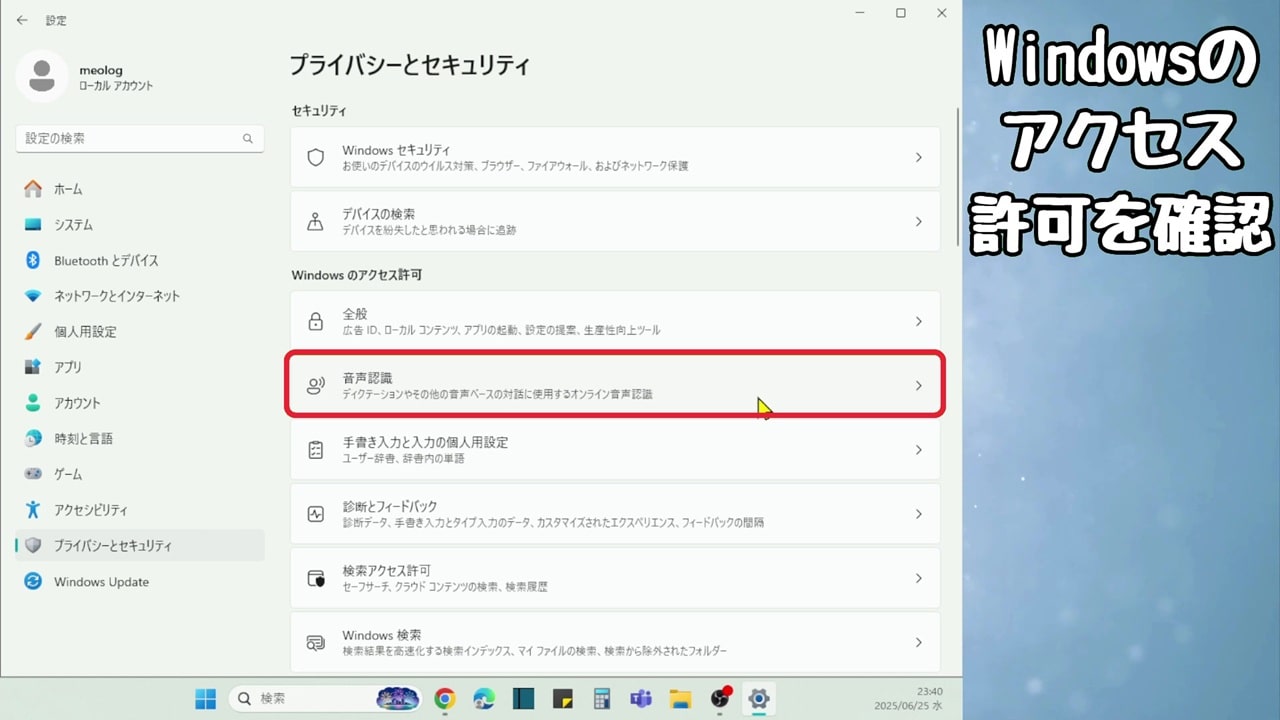
Task: Open システム via its monitor icon
Action: point(33,225)
